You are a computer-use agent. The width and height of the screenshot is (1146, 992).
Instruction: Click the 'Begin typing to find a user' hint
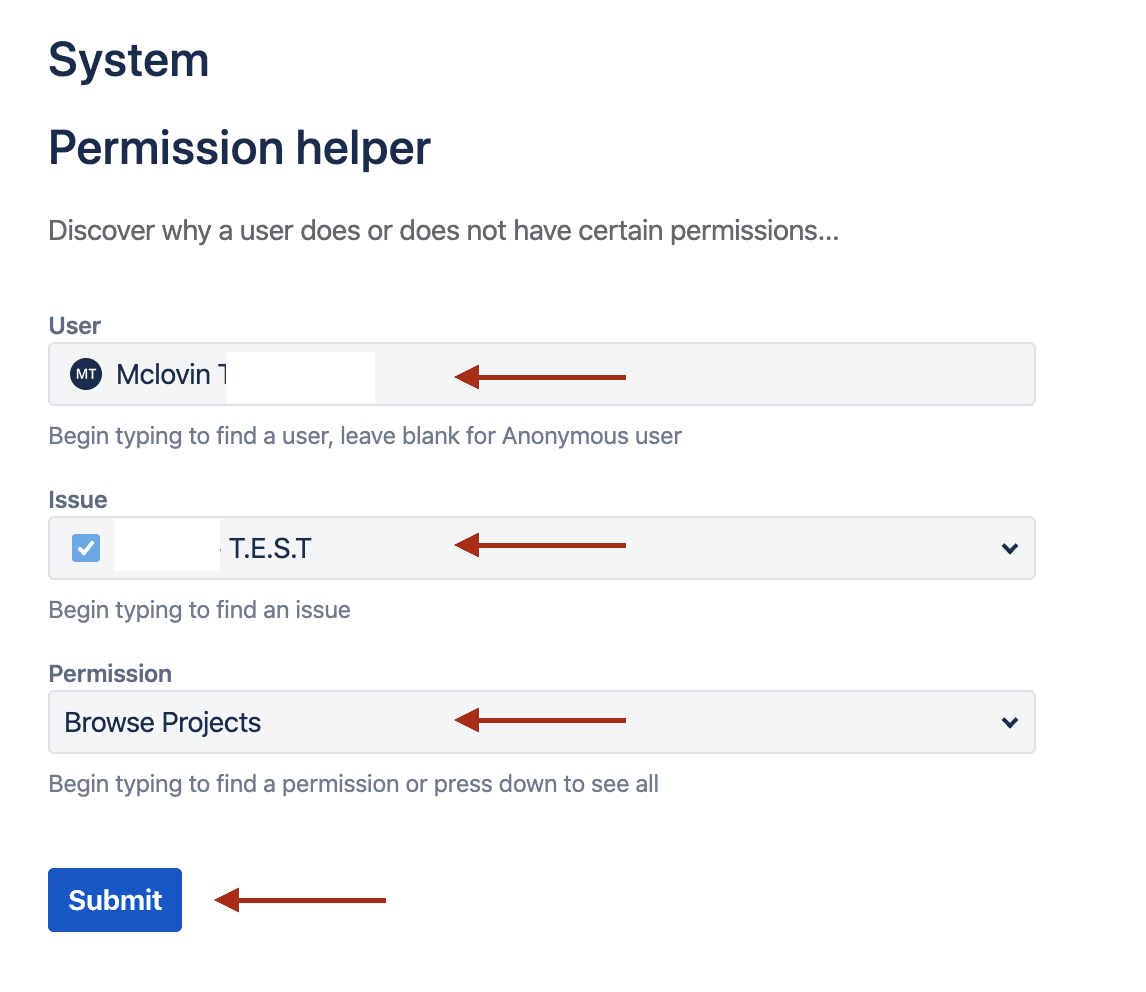tap(365, 436)
